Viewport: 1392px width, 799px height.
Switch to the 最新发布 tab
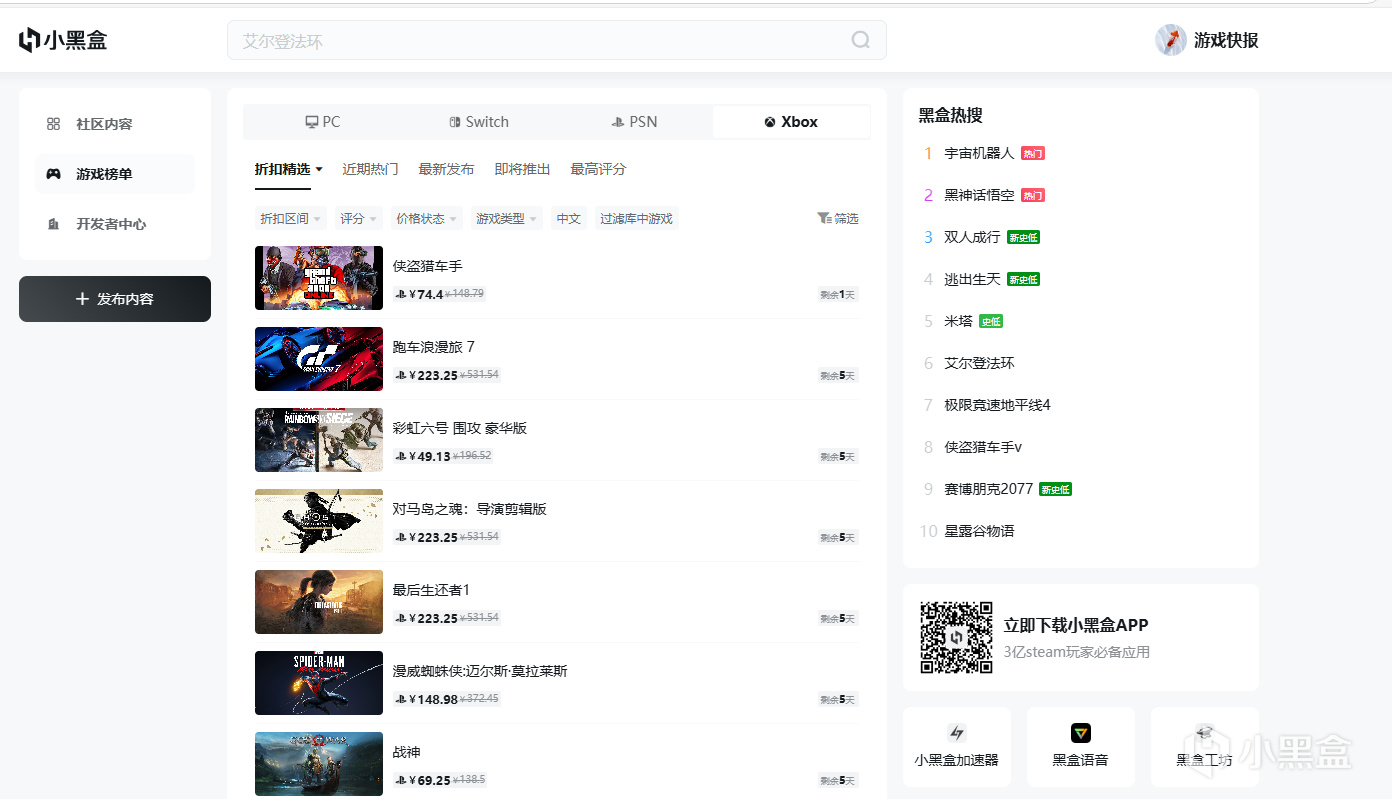pos(446,169)
